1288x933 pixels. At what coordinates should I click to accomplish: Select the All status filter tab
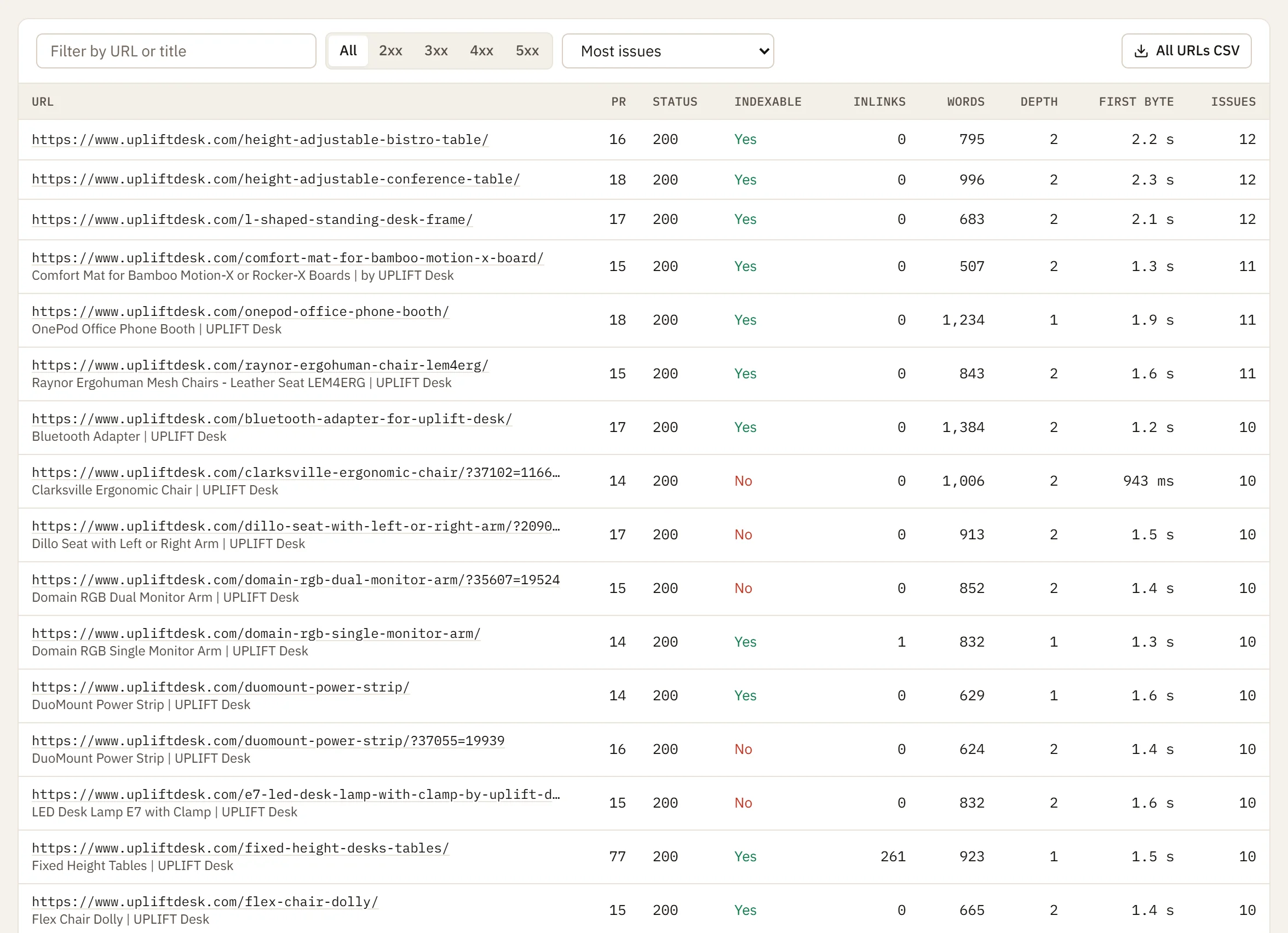point(348,51)
